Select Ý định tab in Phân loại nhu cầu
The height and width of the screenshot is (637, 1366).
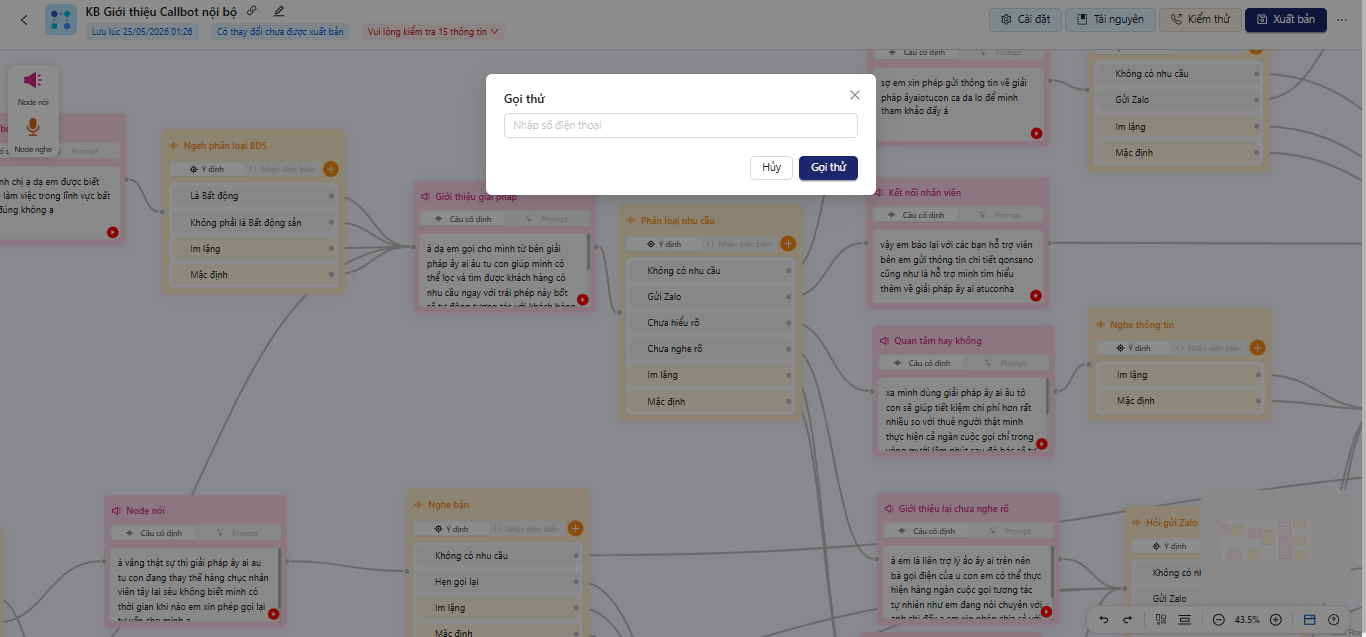click(x=663, y=243)
